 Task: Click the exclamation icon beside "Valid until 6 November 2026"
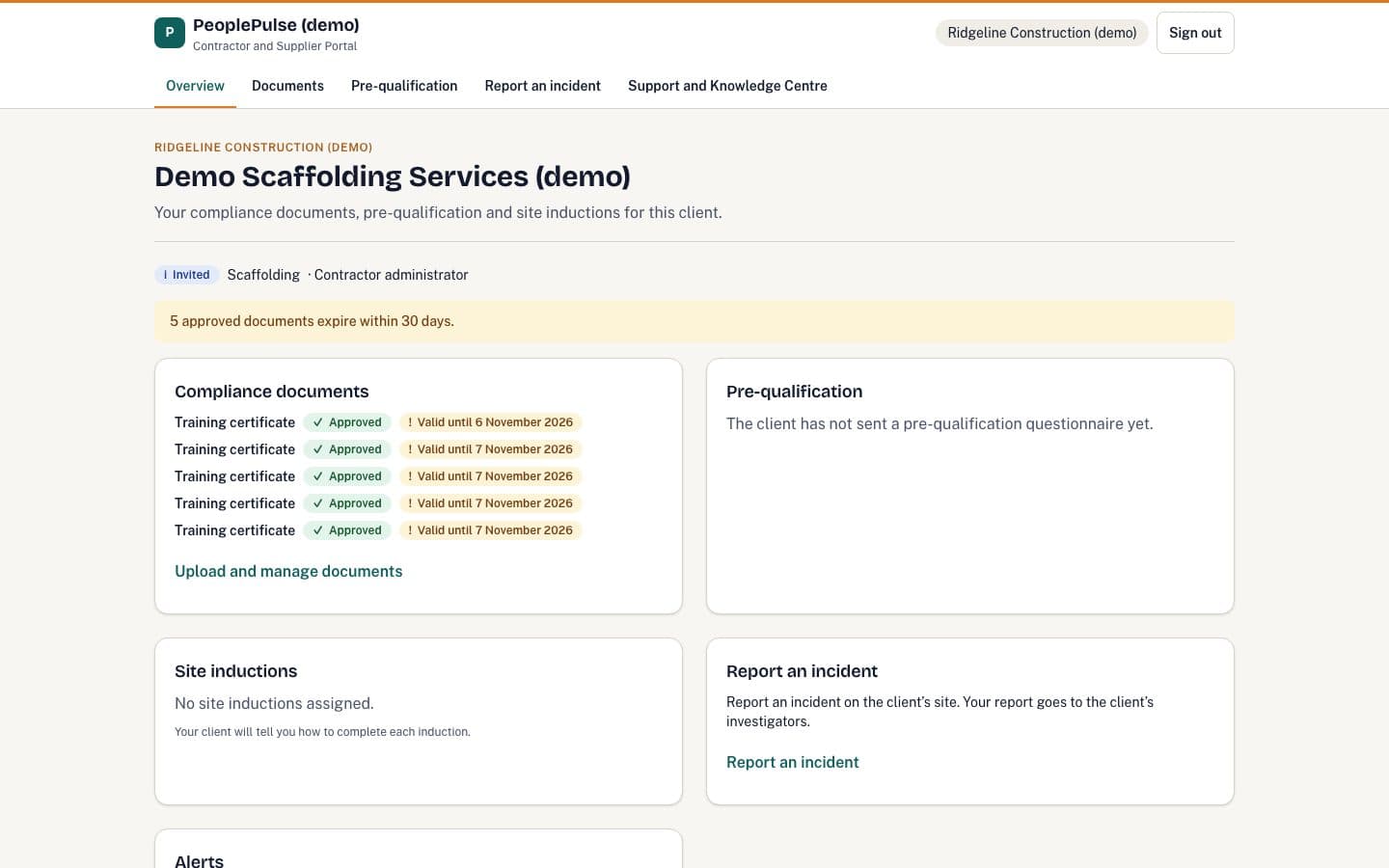coord(410,422)
